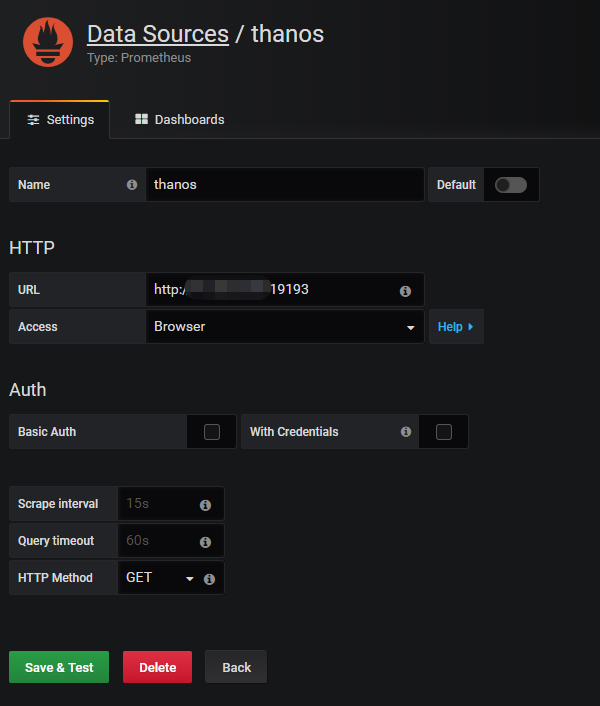The width and height of the screenshot is (600, 706).
Task: Click the Settings tab sliders icon
Action: [x=33, y=120]
